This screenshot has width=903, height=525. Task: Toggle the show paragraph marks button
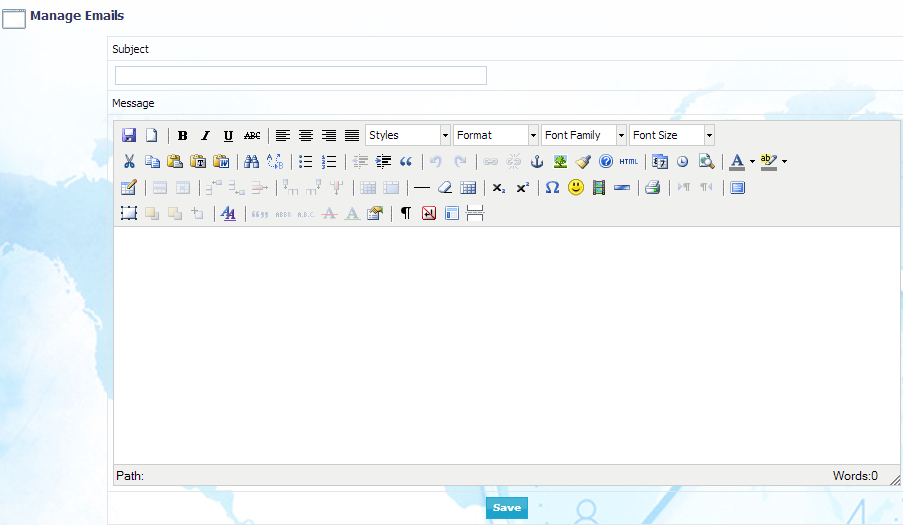[406, 213]
